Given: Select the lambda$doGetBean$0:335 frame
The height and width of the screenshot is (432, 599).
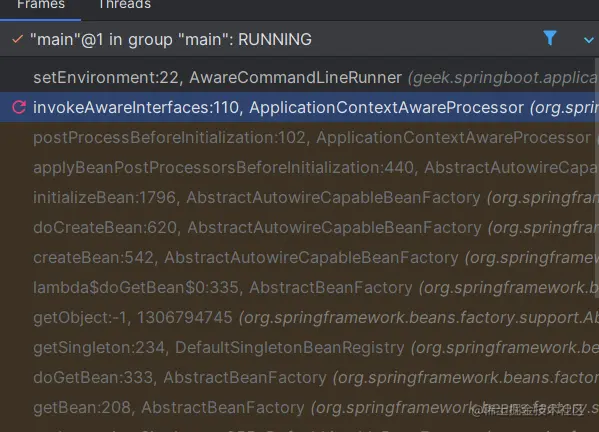Looking at the screenshot, I should click(x=300, y=287).
